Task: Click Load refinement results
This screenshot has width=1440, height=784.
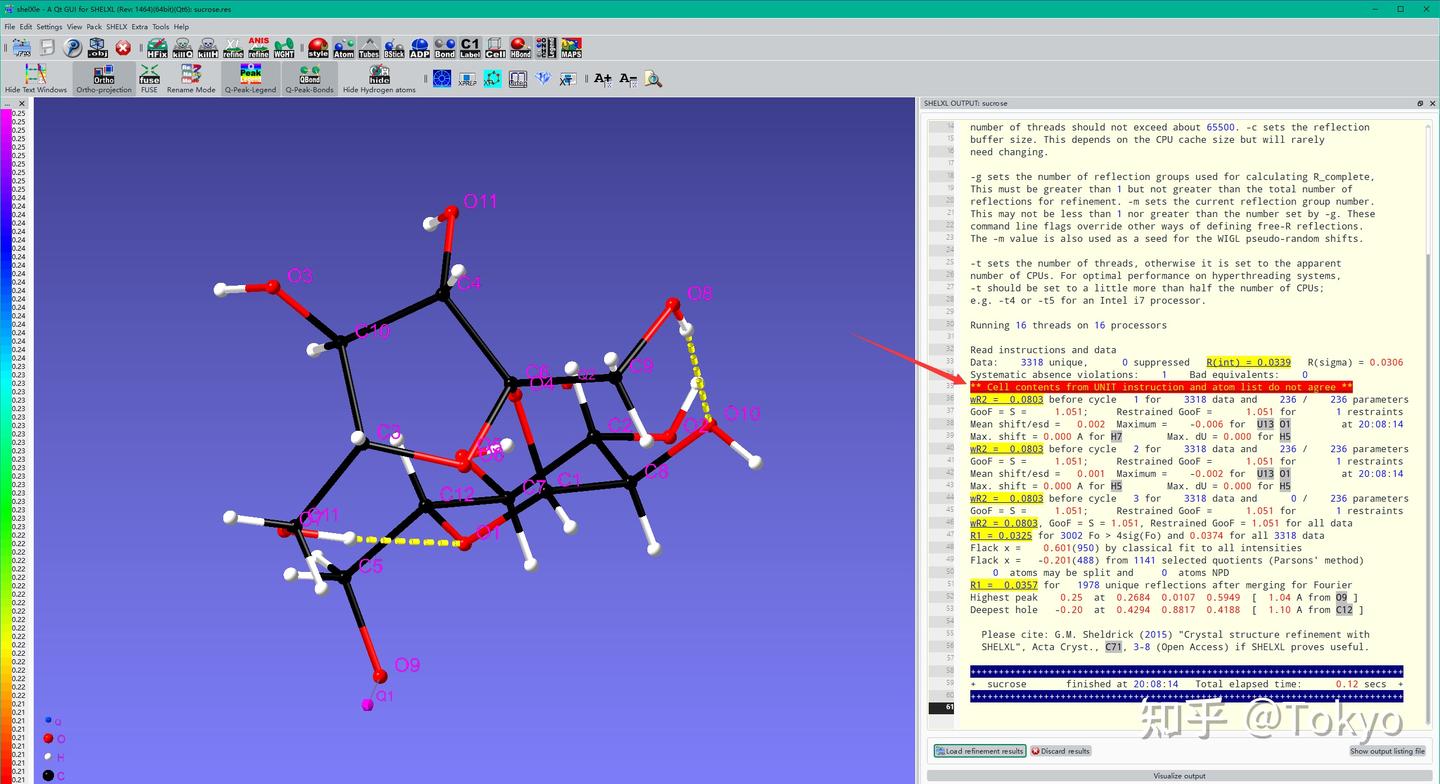Action: (978, 751)
